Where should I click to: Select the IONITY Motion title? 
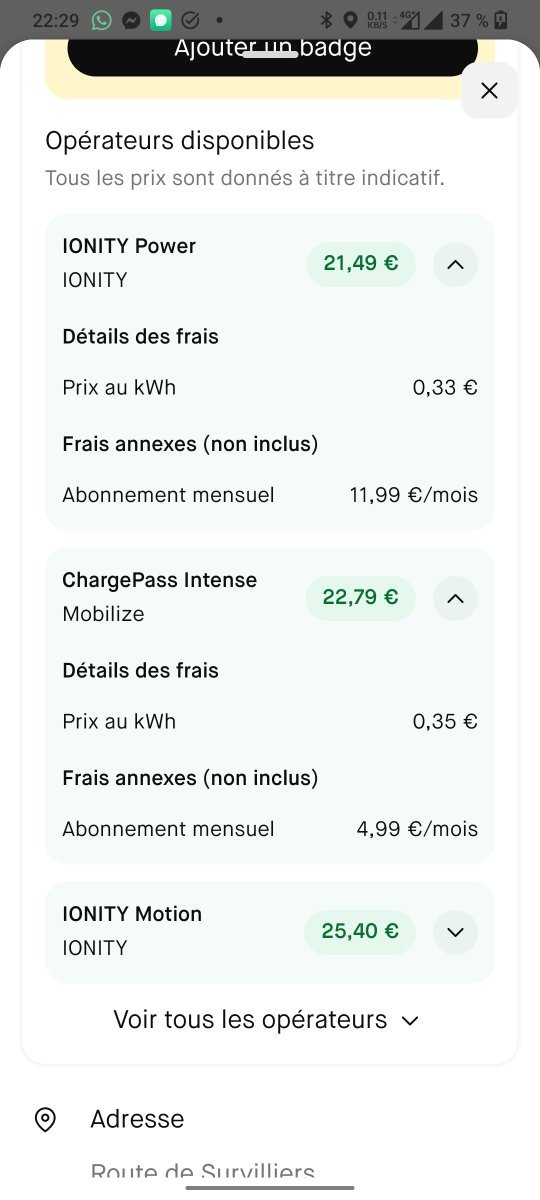pyautogui.click(x=132, y=914)
